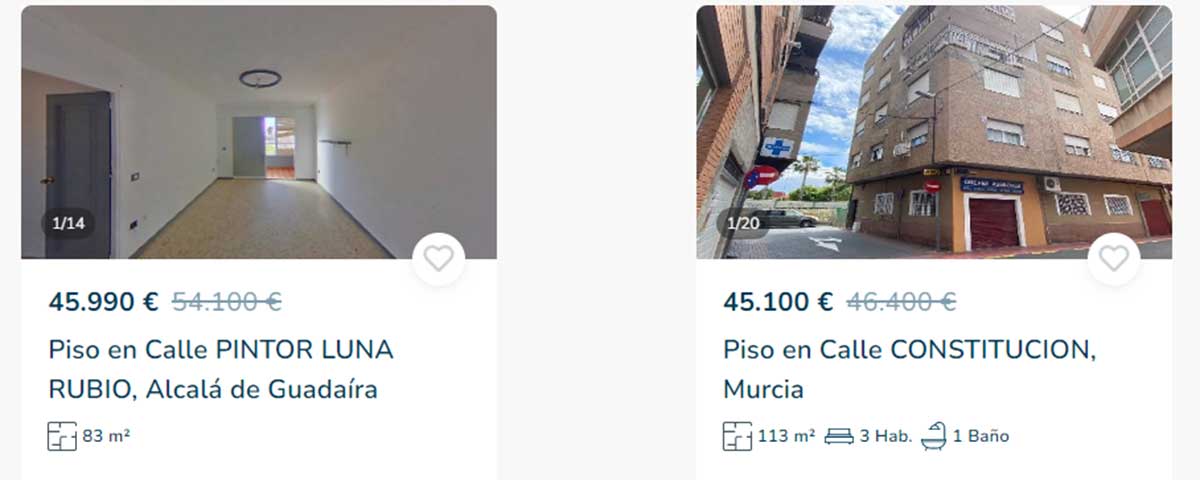The width and height of the screenshot is (1200, 480).
Task: Click the bathtub icon beside 1 Baño
Action: [x=933, y=435]
